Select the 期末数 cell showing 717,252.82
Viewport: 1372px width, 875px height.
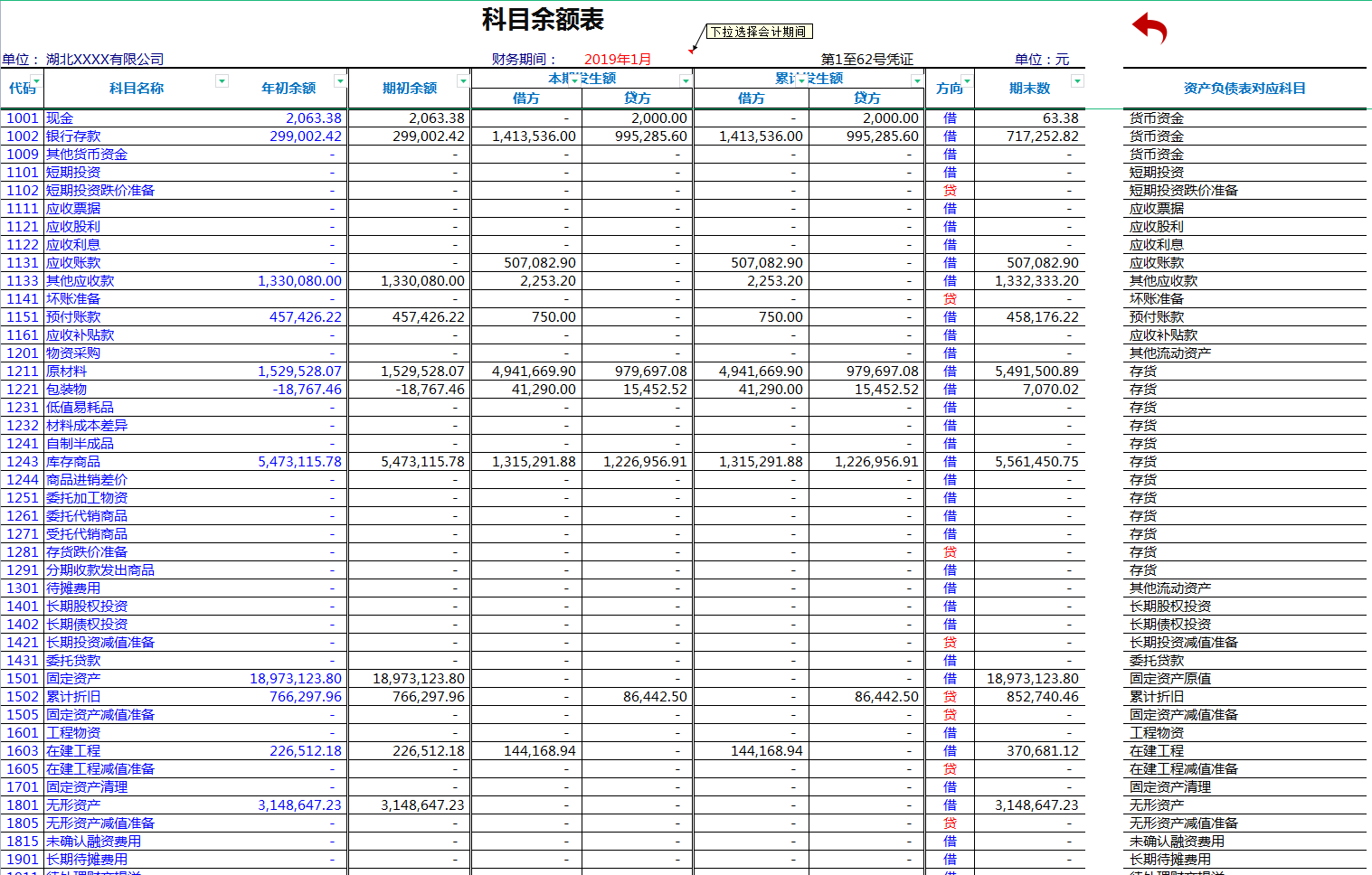[1040, 136]
